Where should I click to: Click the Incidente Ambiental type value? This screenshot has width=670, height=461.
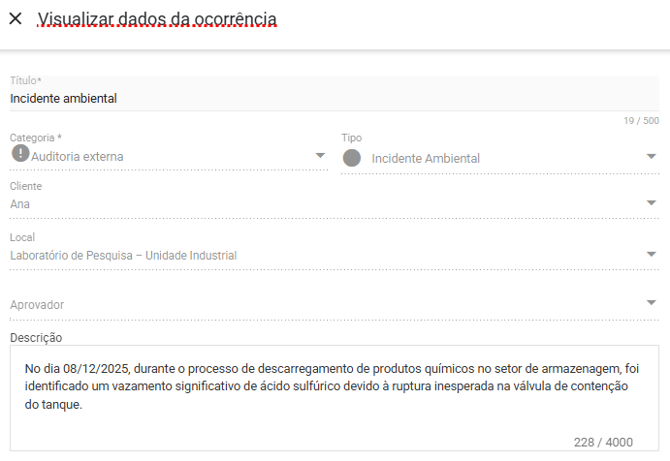point(425,158)
